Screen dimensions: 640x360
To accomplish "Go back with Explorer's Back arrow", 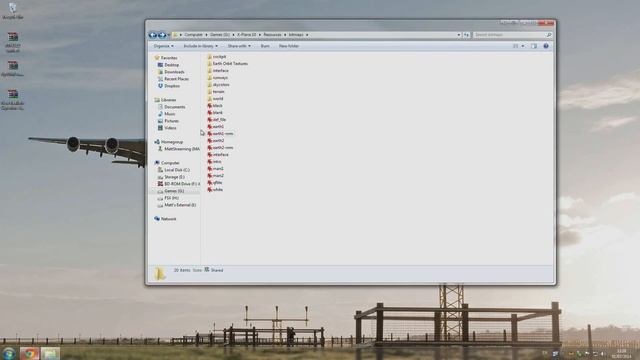I will point(153,35).
